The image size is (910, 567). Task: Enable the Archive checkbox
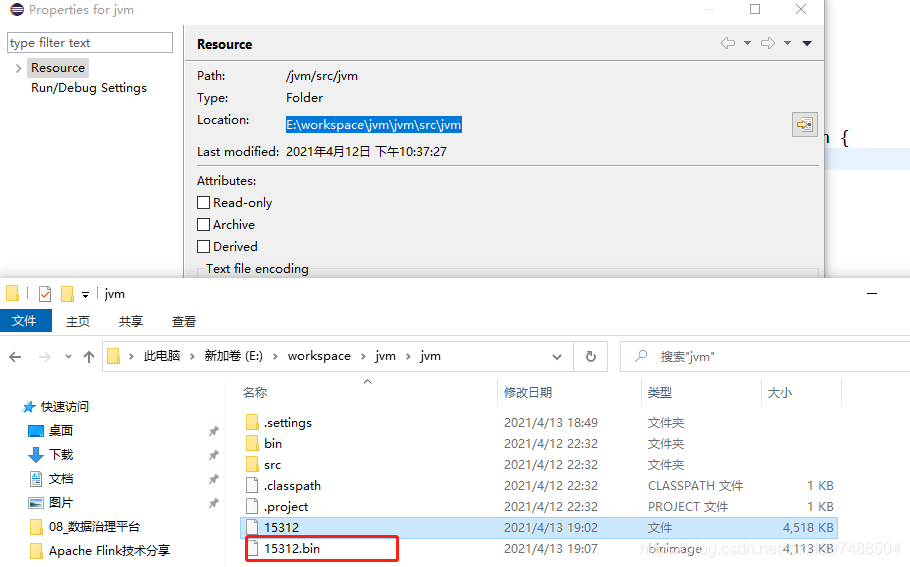(203, 225)
